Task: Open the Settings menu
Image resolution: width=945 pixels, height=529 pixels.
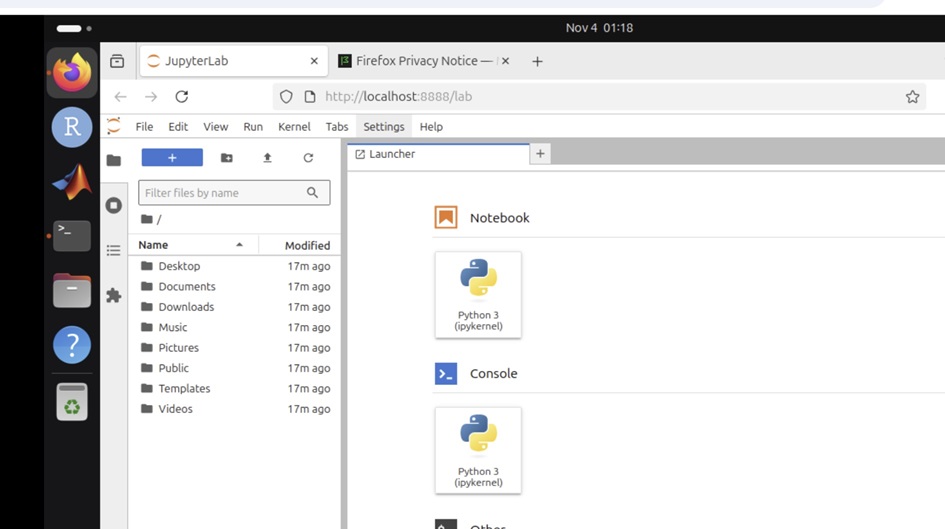Action: point(384,127)
